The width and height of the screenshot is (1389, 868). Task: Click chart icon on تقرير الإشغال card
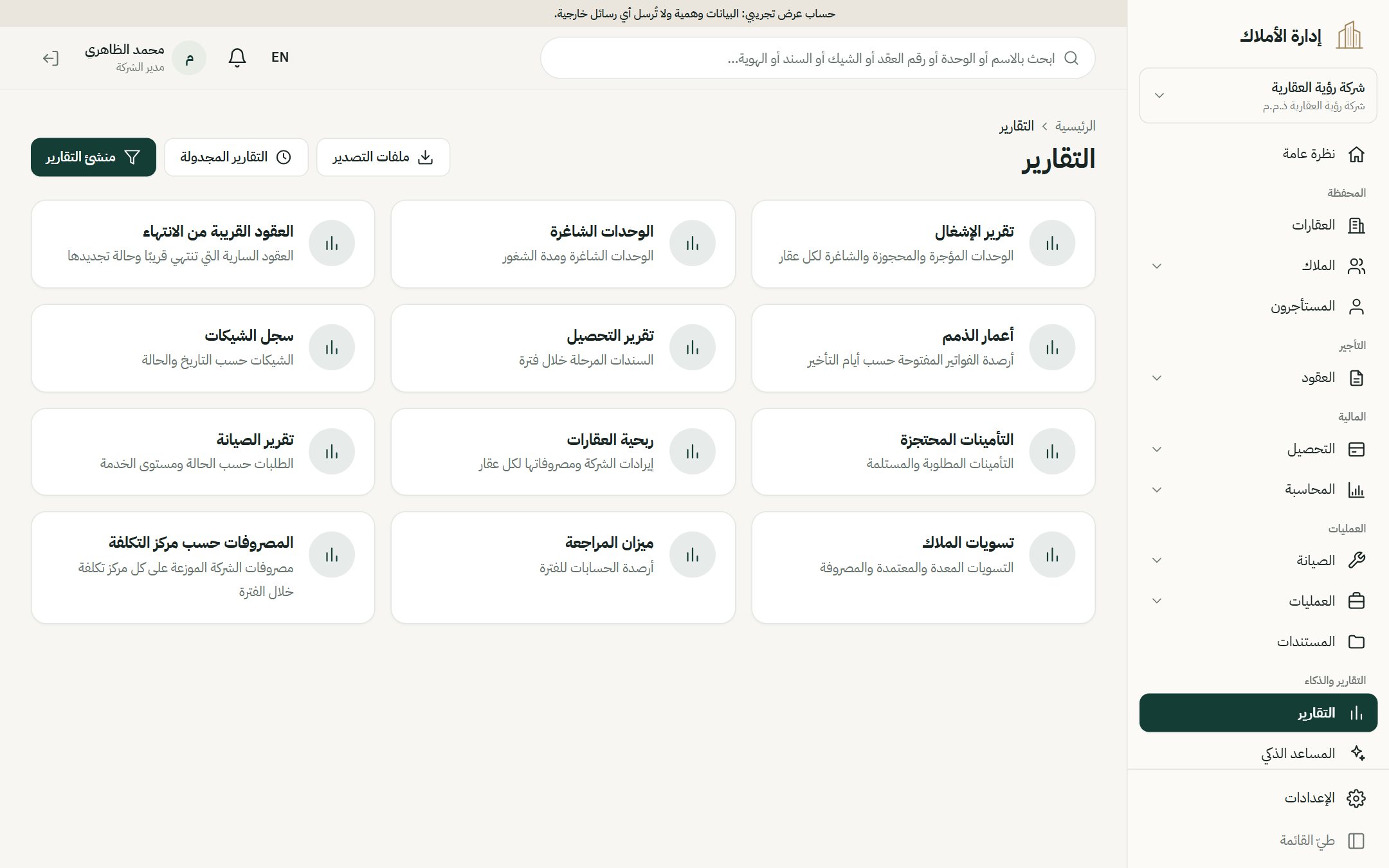[1053, 244]
